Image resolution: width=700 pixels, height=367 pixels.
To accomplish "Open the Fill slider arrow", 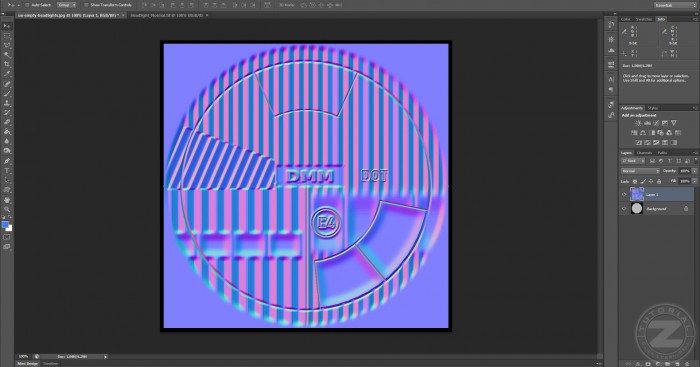I will [695, 181].
